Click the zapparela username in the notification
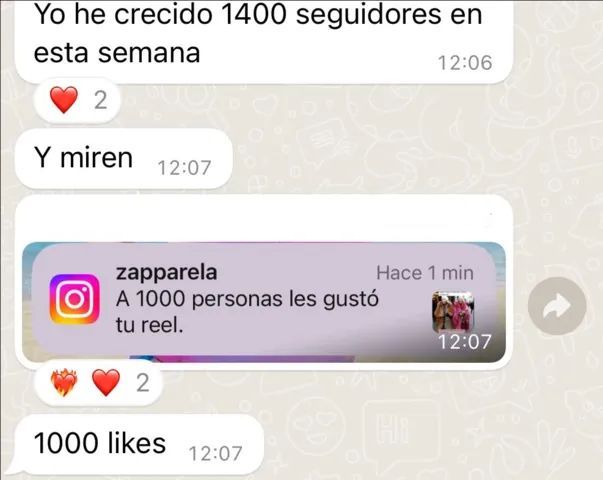The image size is (603, 480). [x=167, y=272]
